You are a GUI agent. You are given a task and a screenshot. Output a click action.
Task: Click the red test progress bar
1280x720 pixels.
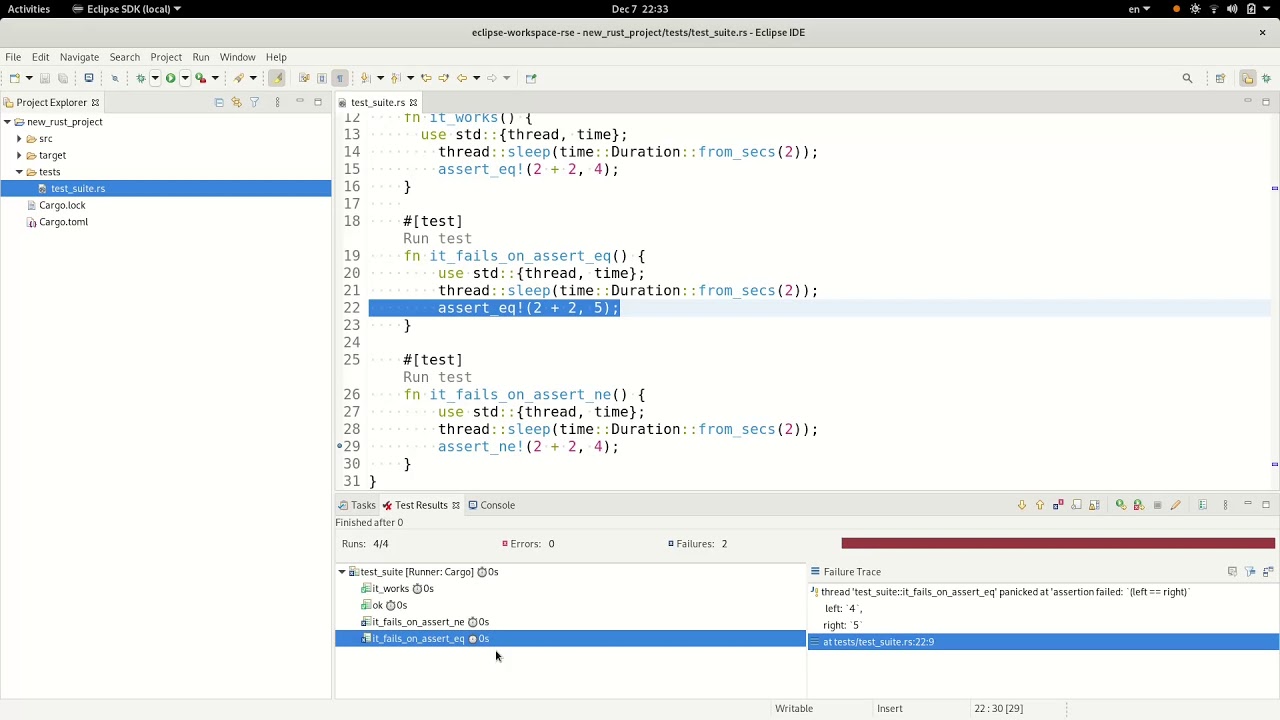coord(1058,544)
